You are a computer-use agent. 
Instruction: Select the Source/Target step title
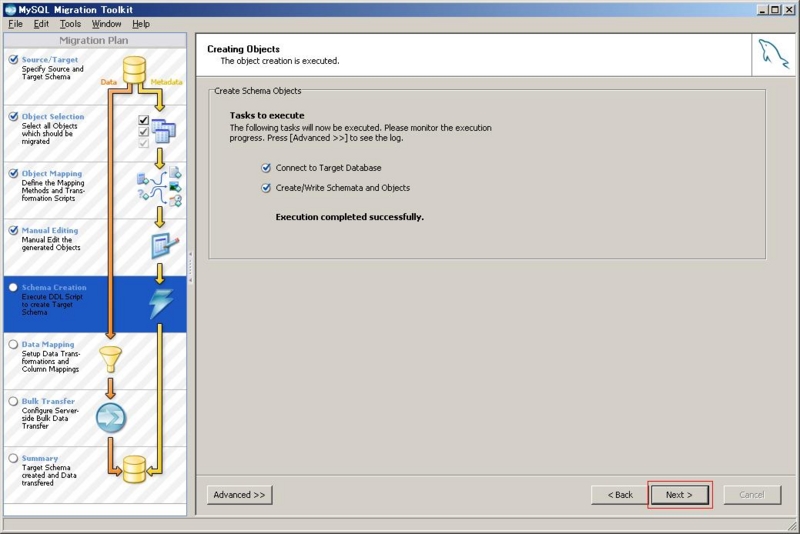point(49,60)
